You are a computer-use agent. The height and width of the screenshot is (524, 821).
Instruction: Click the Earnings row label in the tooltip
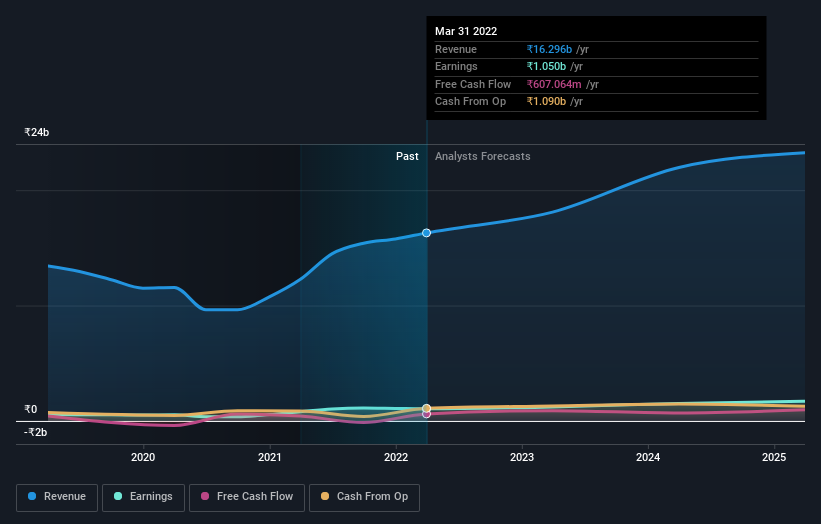(x=456, y=66)
